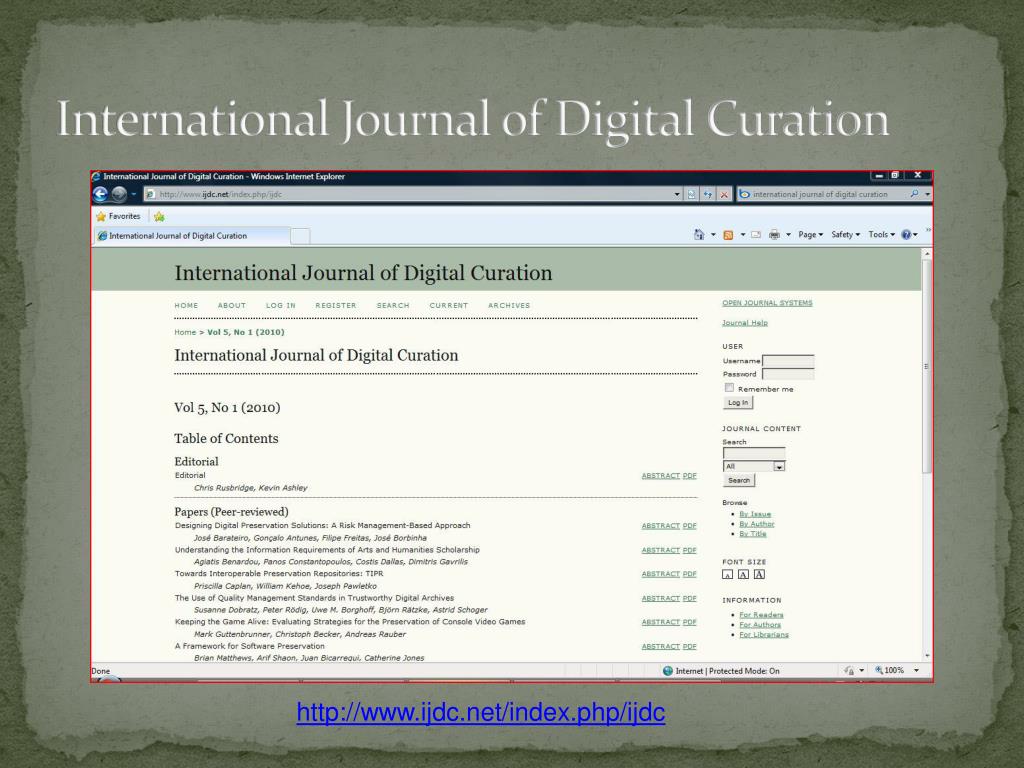Viewport: 1024px width, 768px height.
Task: Select the medium font size A icon
Action: coord(743,575)
